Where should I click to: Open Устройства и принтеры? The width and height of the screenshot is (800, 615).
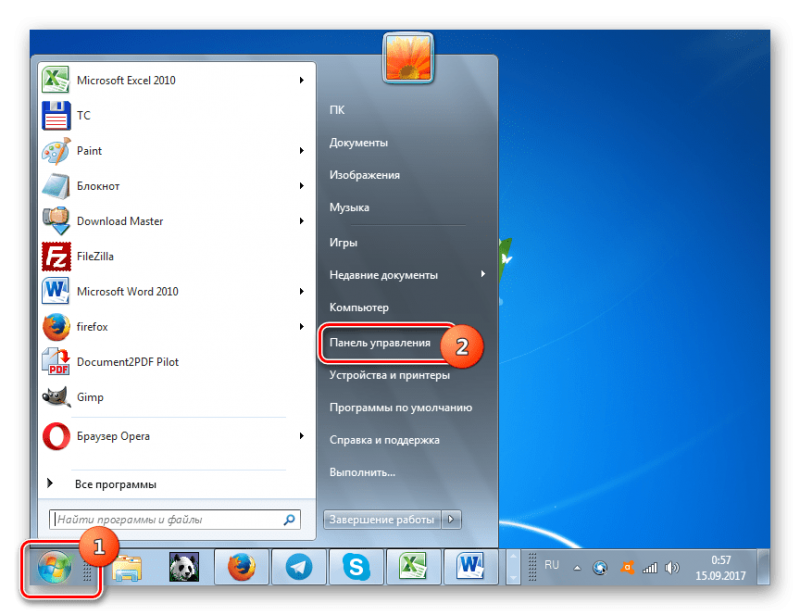pos(389,375)
